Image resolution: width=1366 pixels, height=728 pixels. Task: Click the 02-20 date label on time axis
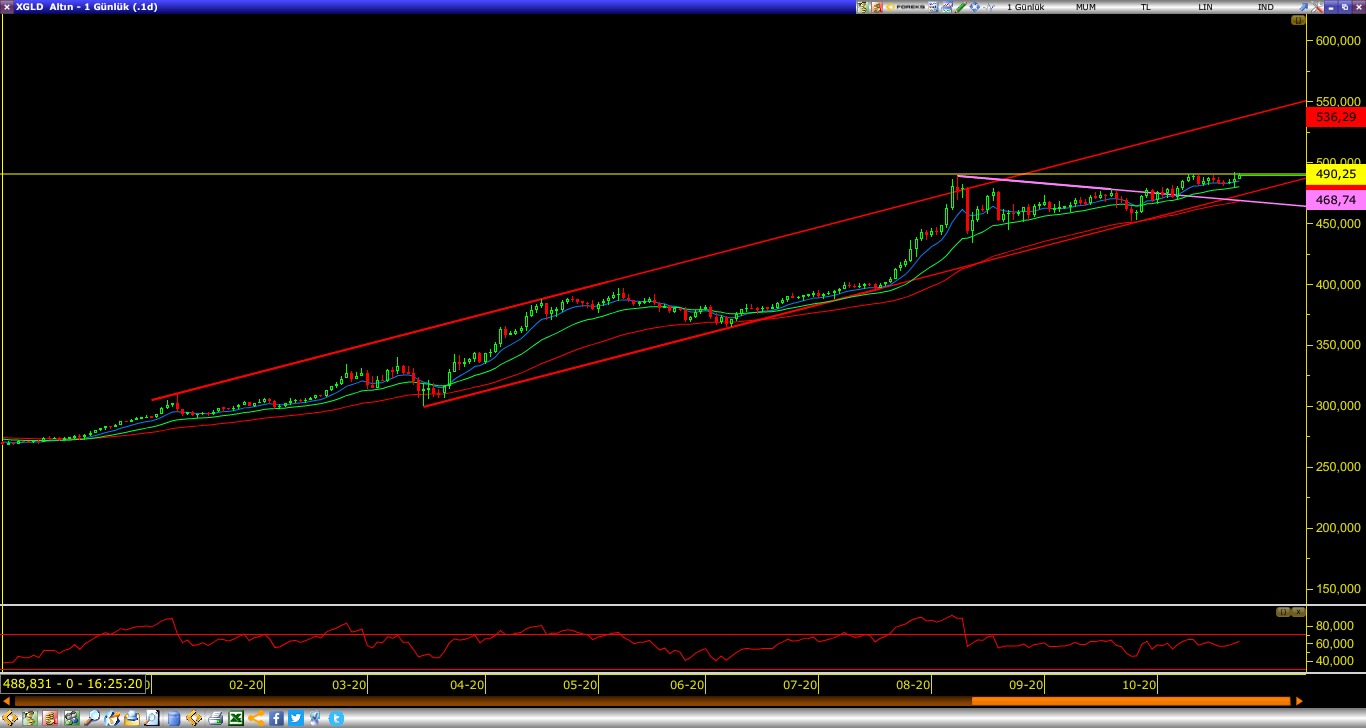pyautogui.click(x=246, y=685)
